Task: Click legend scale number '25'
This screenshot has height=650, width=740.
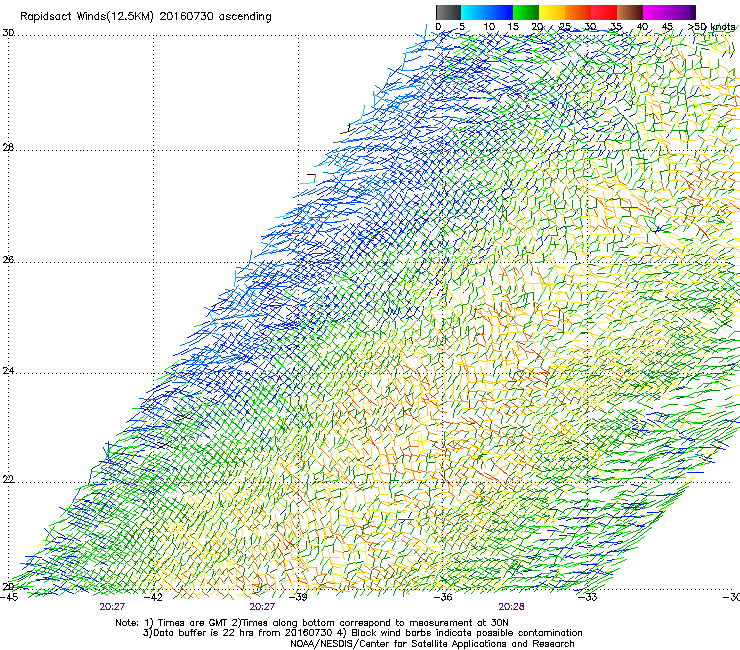Action: coord(564,27)
